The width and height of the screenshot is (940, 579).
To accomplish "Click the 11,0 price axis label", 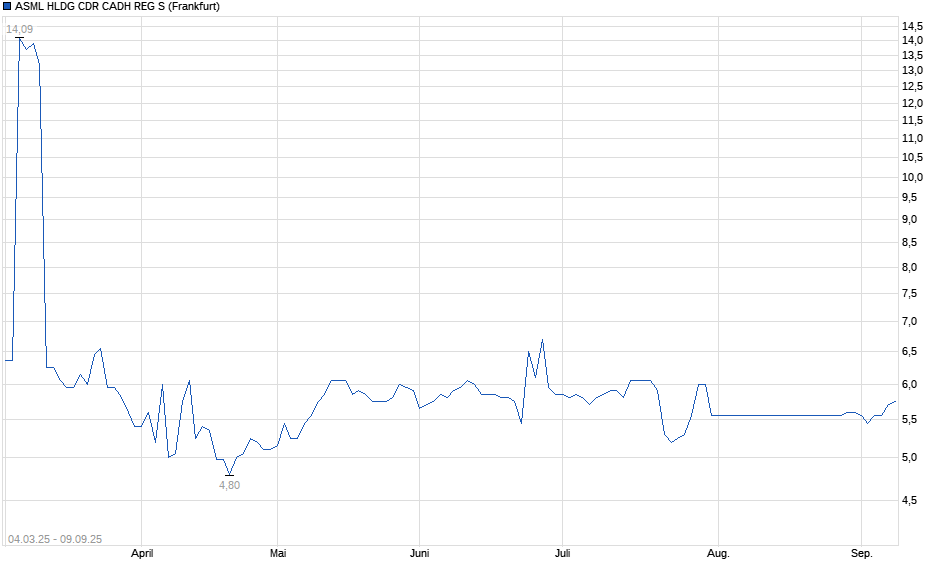I will (x=912, y=138).
